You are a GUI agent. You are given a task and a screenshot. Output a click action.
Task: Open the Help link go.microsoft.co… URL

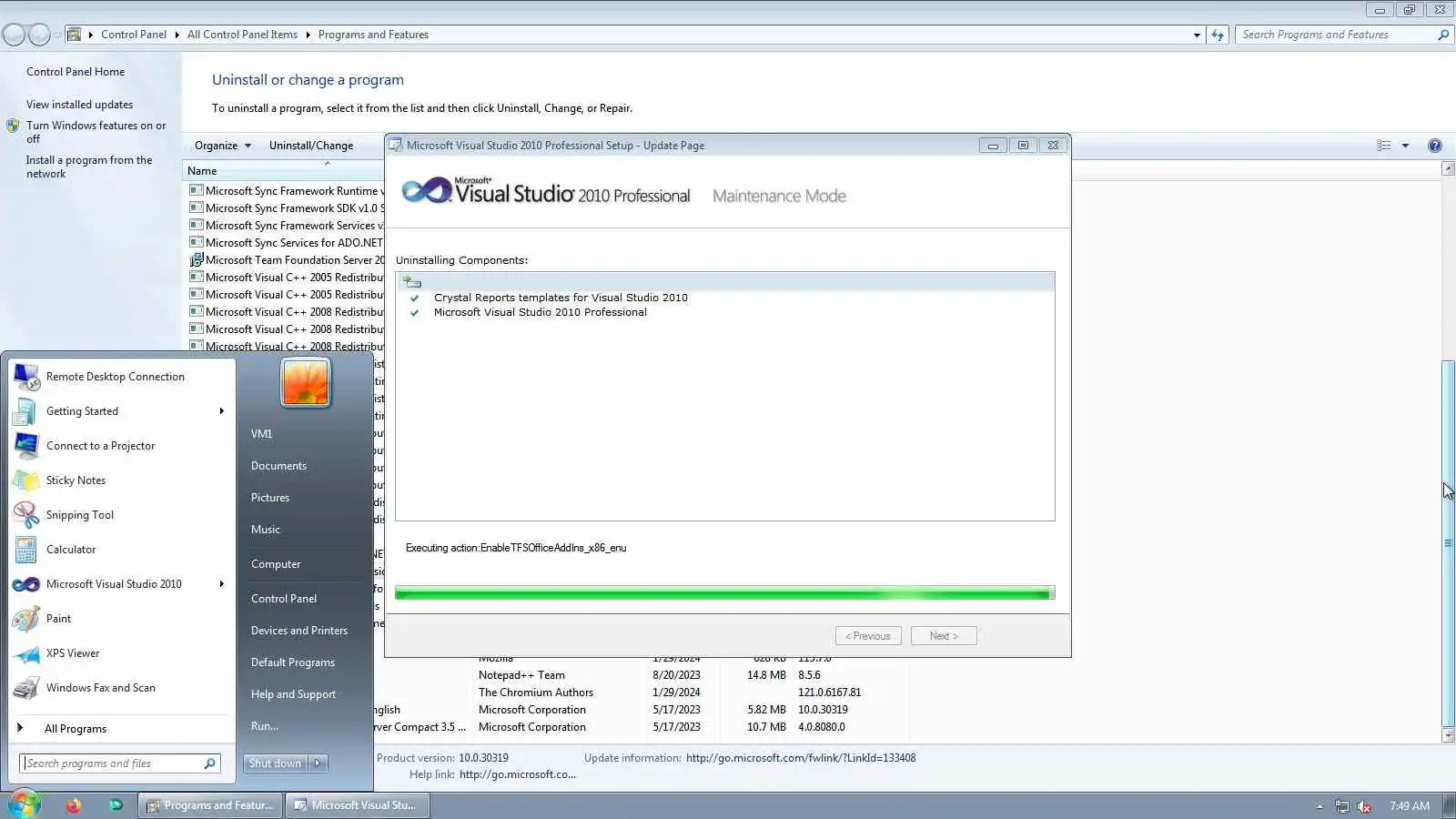click(x=518, y=774)
